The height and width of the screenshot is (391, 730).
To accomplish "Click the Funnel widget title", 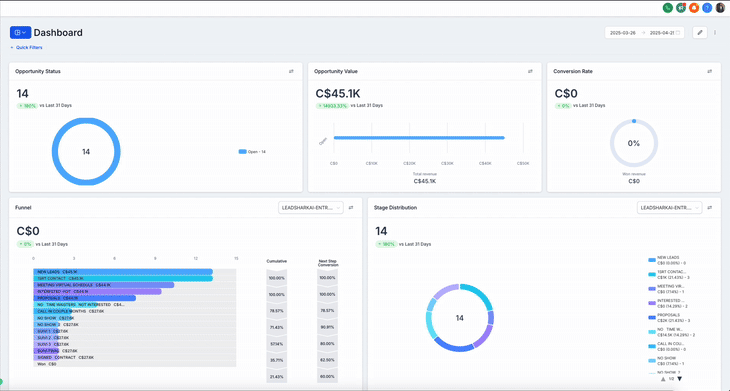I will 23,208.
